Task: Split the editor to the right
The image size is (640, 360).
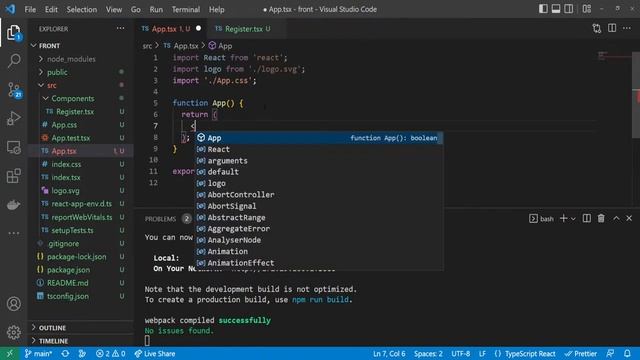Action: pos(612,29)
